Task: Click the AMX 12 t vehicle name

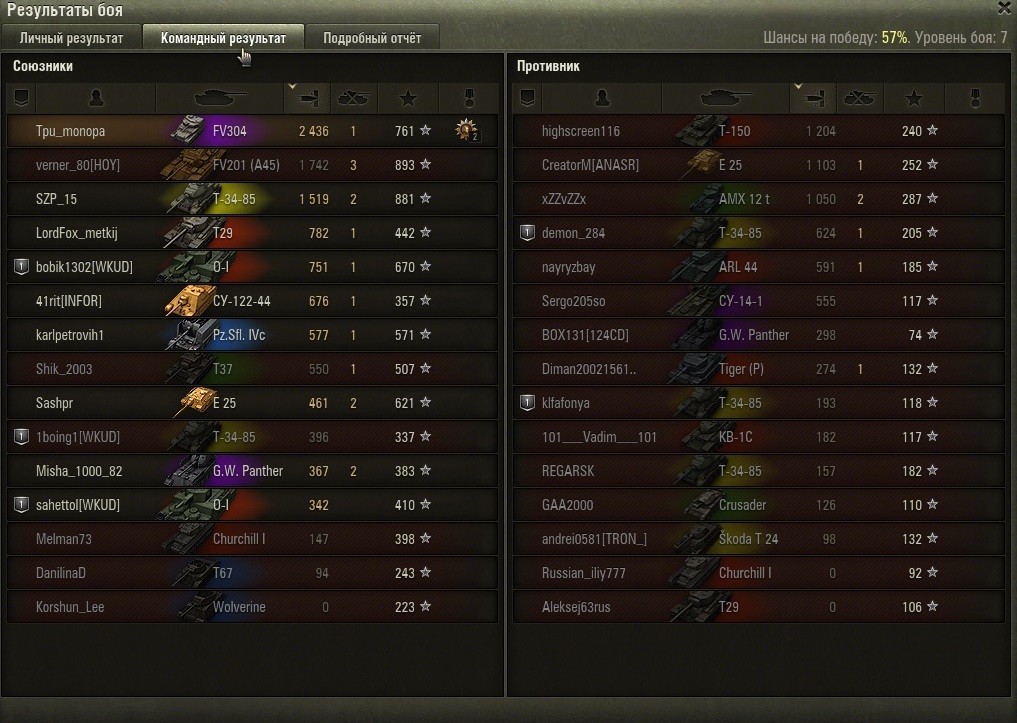Action: coord(744,199)
